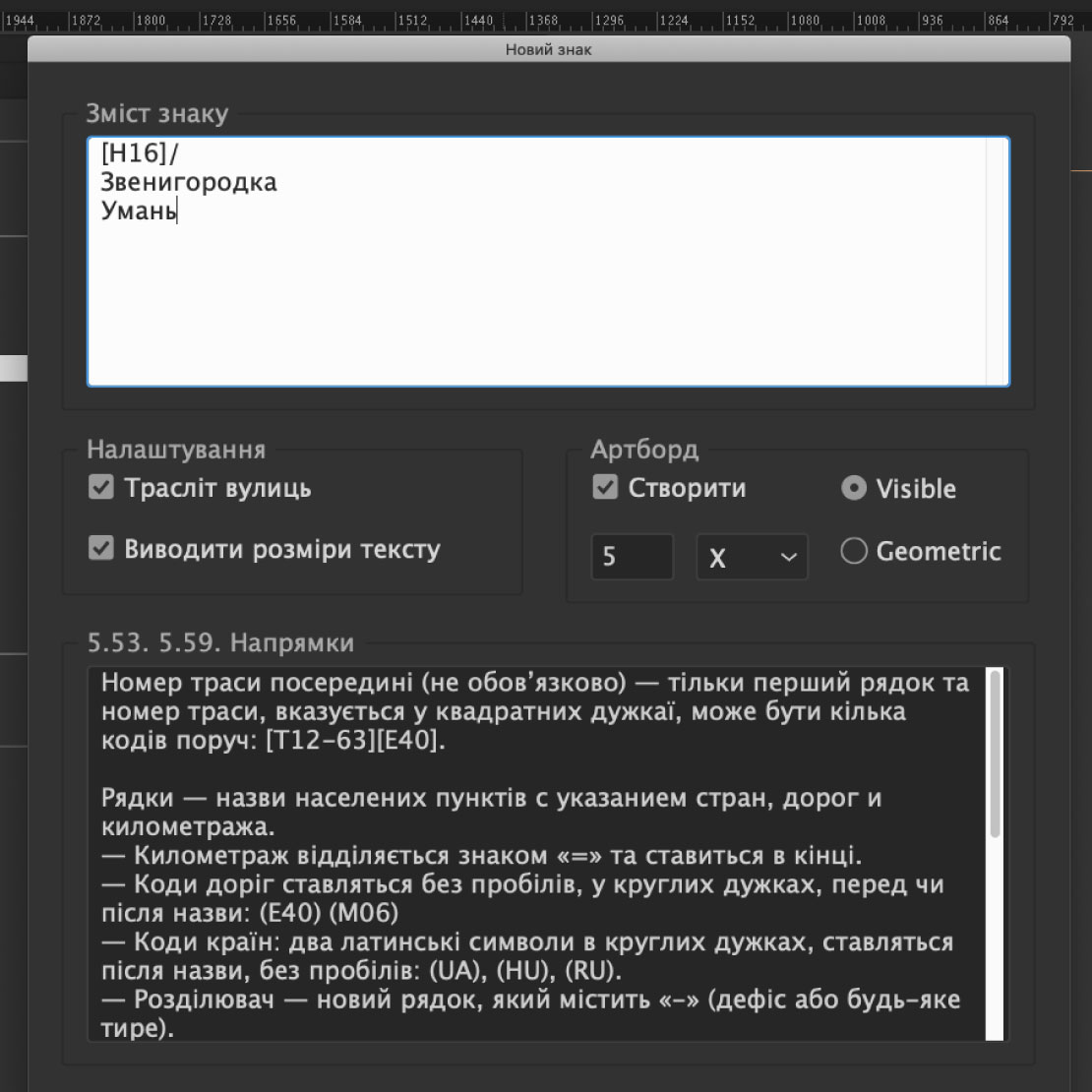The width and height of the screenshot is (1092, 1092).
Task: Place cursor on the Умань line
Action: (138, 212)
